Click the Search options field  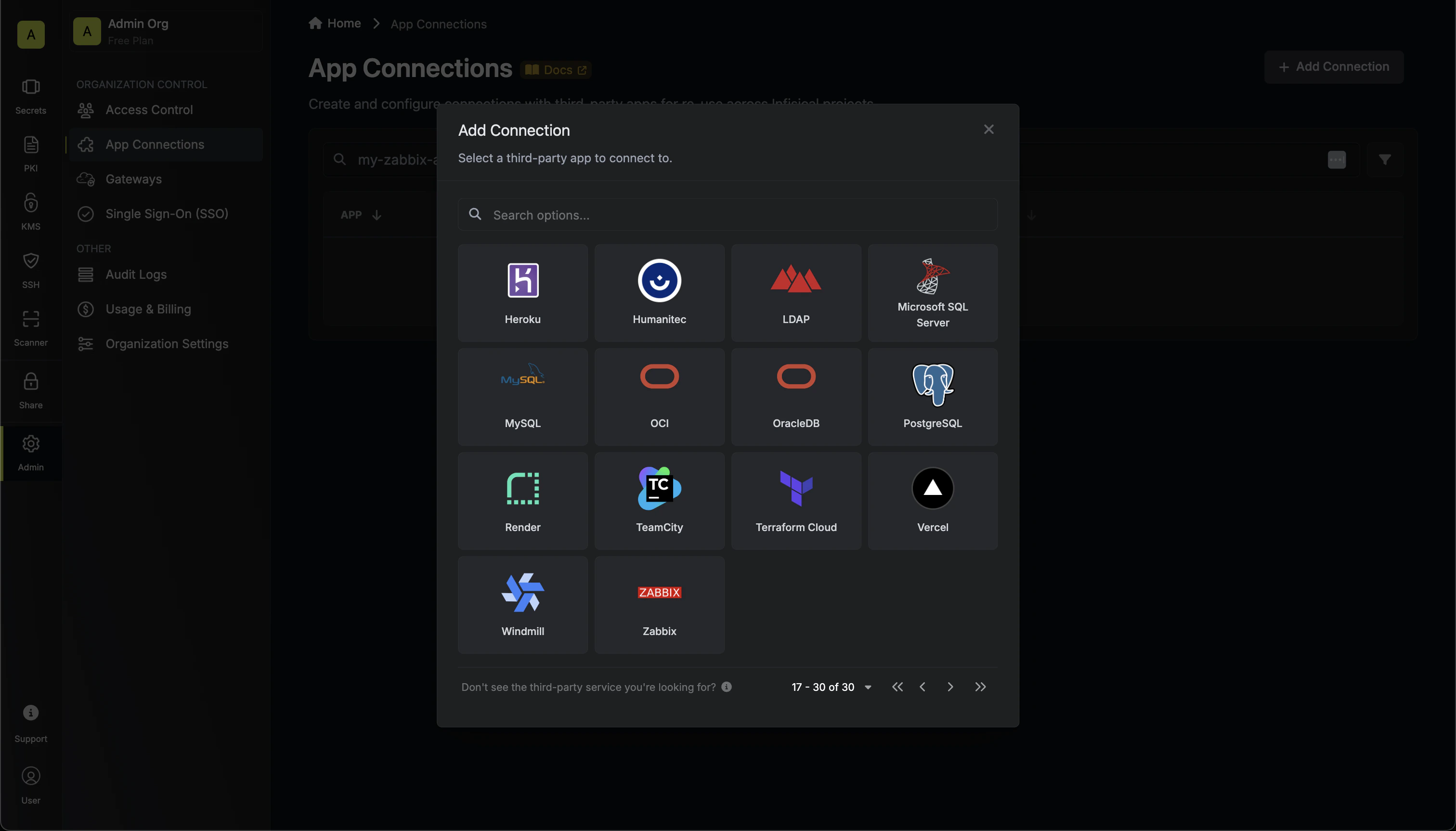click(x=727, y=215)
